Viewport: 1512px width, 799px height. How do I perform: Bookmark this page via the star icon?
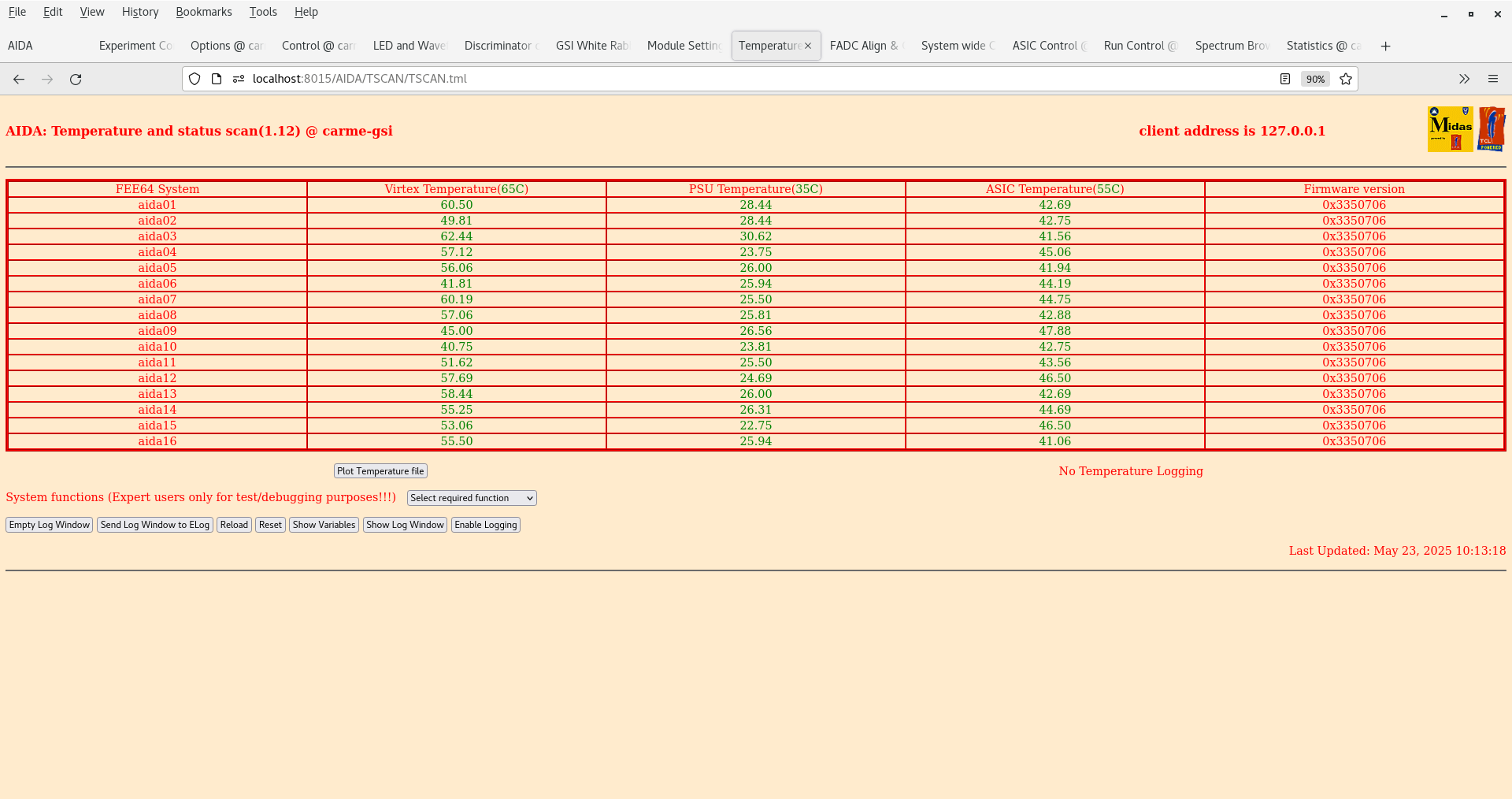point(1346,79)
